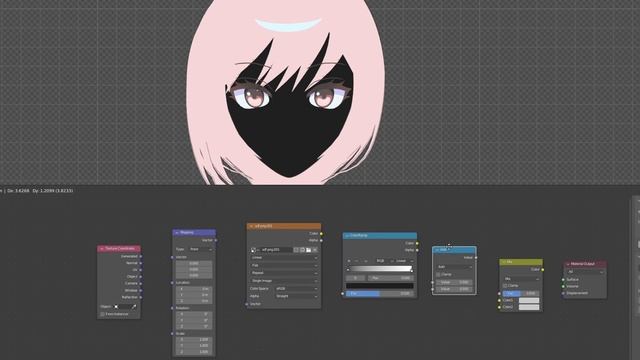Enable From Instancer checkbox
Image resolution: width=640 pixels, height=360 pixels.
[x=102, y=314]
